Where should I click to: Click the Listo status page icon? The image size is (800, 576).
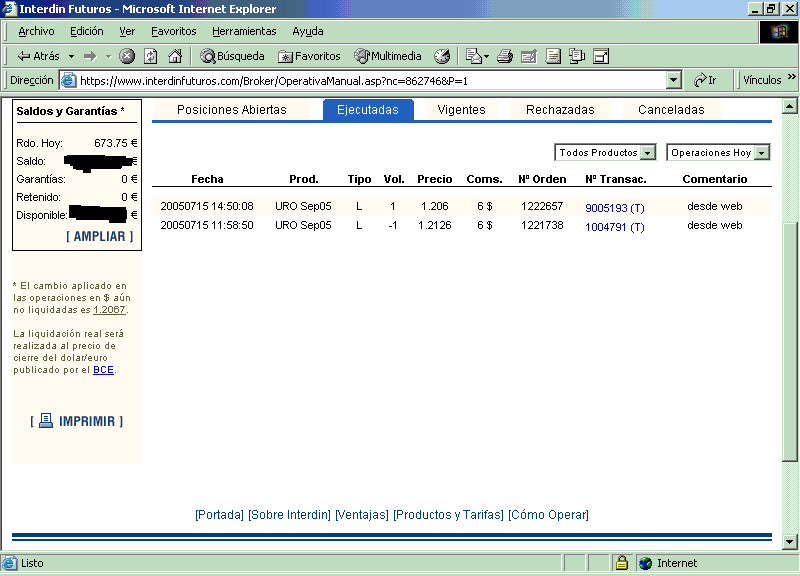(x=9, y=563)
